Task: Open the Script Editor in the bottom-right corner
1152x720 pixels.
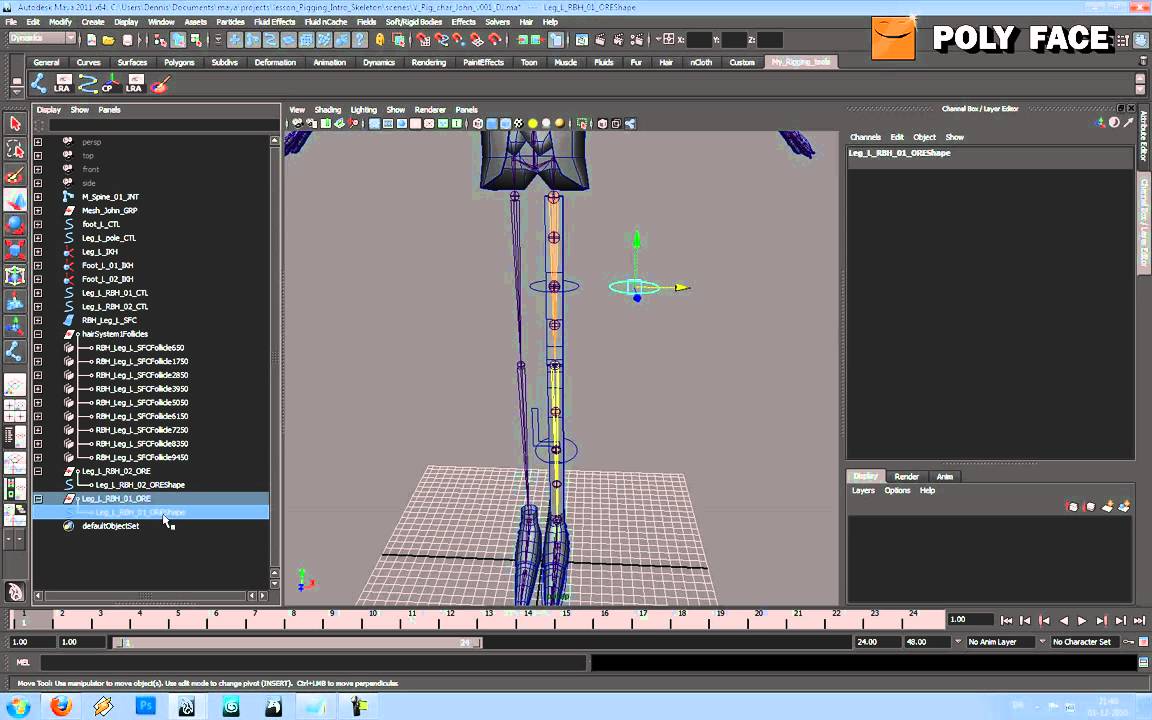Action: 1142,663
